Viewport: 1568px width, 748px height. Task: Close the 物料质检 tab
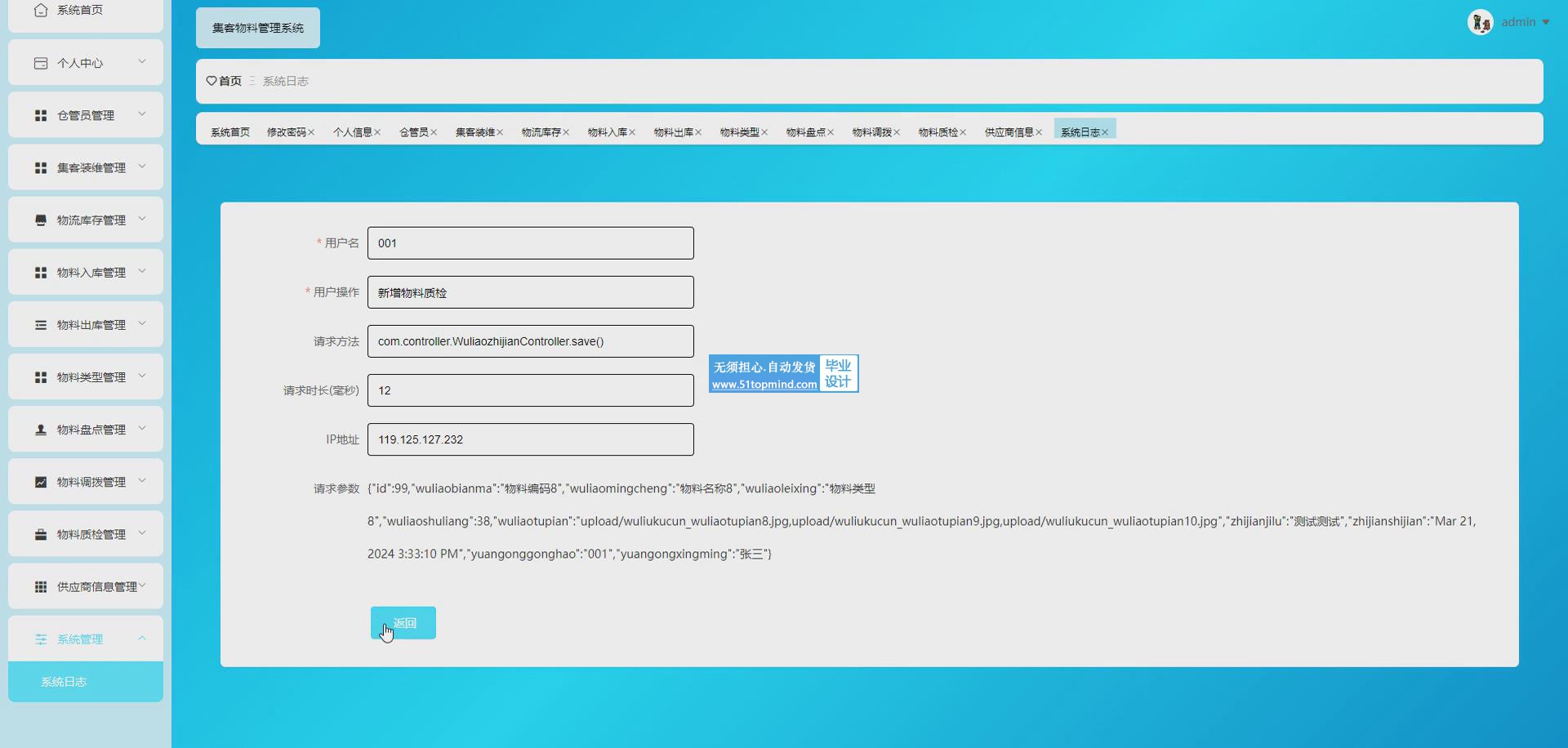tap(963, 132)
